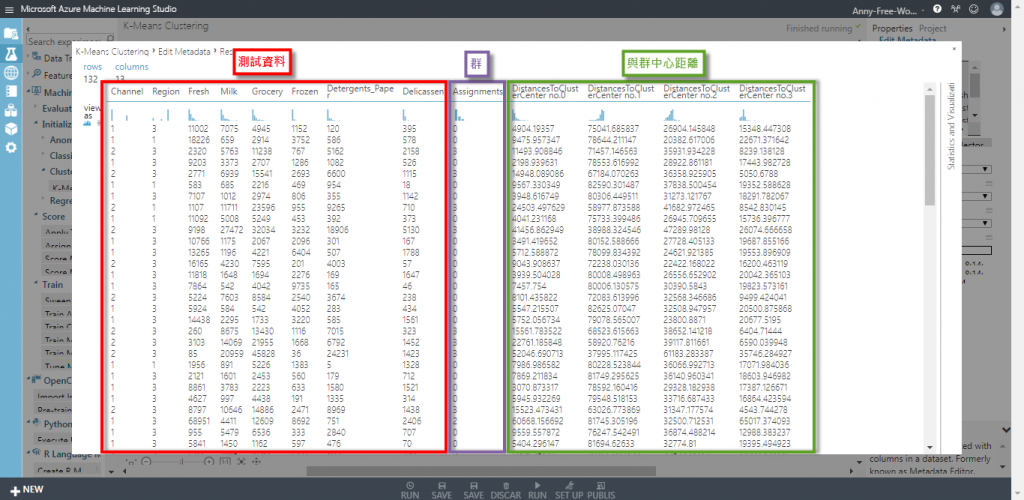
Task: Open the community people icon
Action: click(955, 9)
